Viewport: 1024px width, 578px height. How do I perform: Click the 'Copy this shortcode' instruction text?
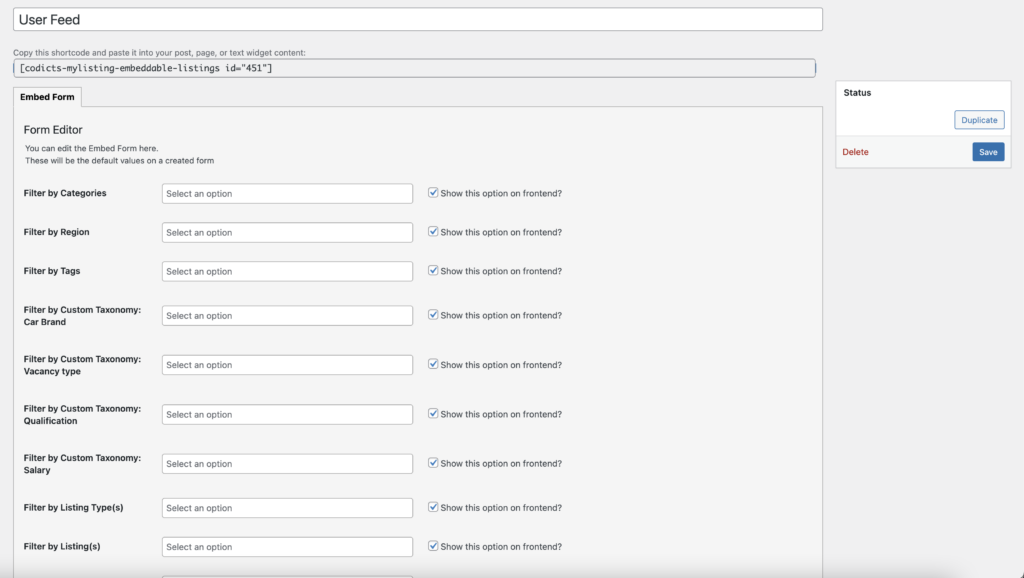coord(159,53)
